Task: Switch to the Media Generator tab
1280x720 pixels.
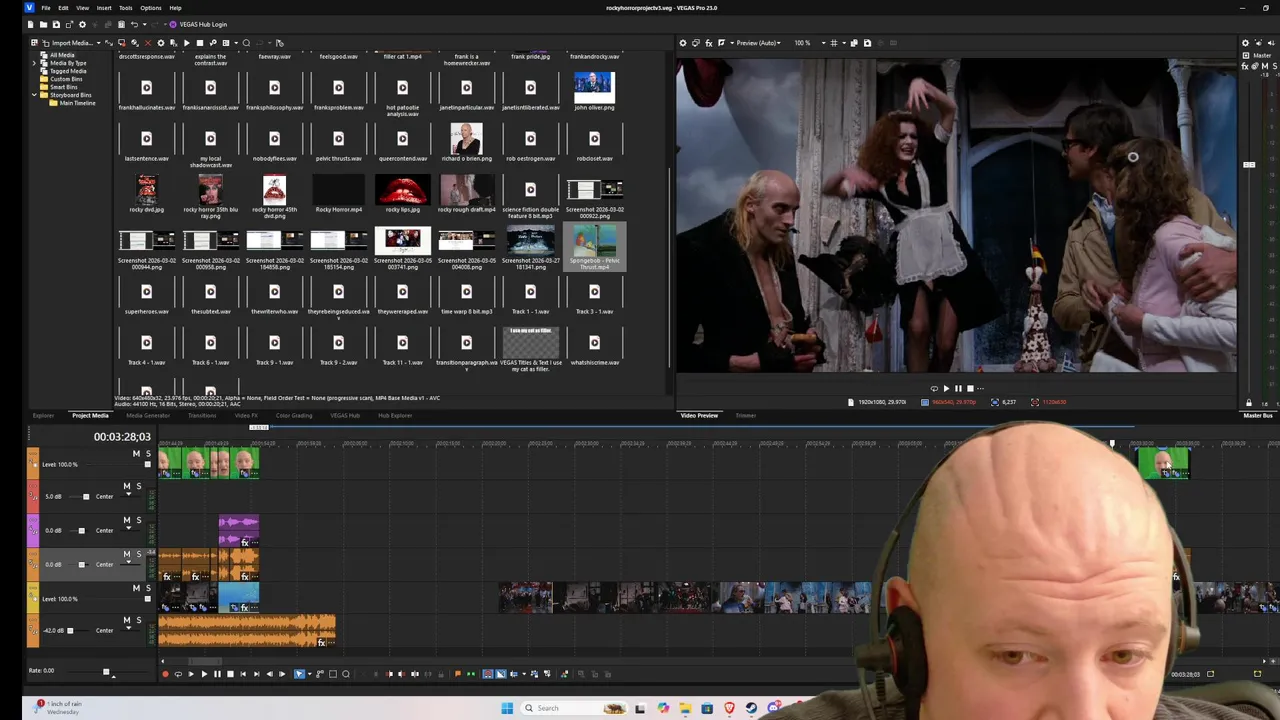Action: pyautogui.click(x=148, y=416)
